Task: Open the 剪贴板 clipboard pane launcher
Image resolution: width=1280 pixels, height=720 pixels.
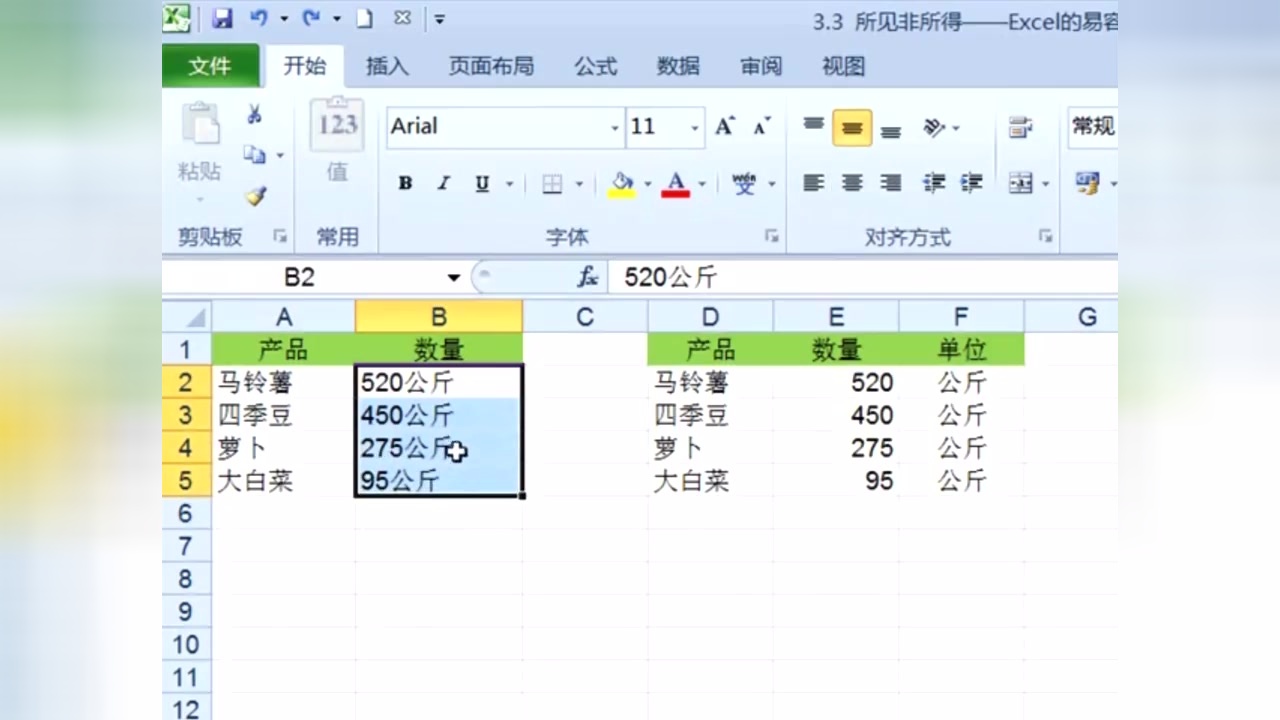Action: (280, 237)
